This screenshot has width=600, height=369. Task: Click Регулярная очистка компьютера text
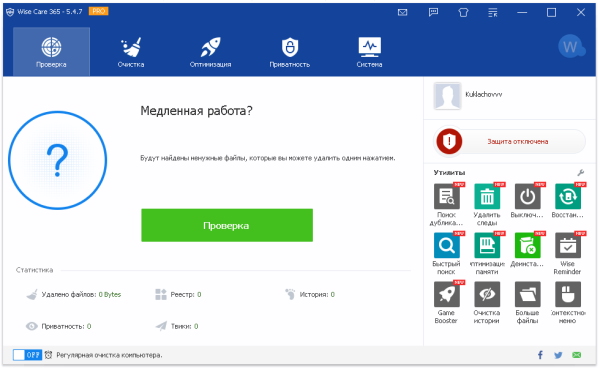click(x=109, y=355)
